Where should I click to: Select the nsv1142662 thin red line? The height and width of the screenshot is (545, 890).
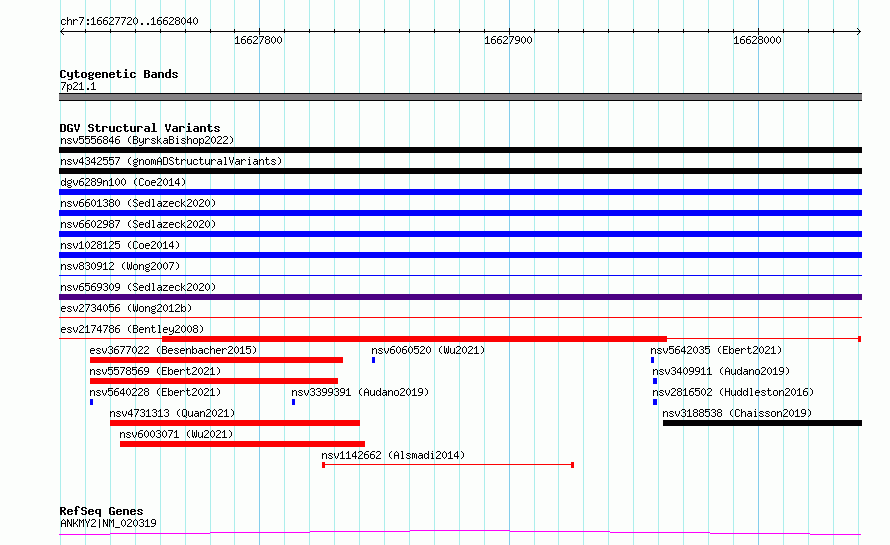click(448, 465)
